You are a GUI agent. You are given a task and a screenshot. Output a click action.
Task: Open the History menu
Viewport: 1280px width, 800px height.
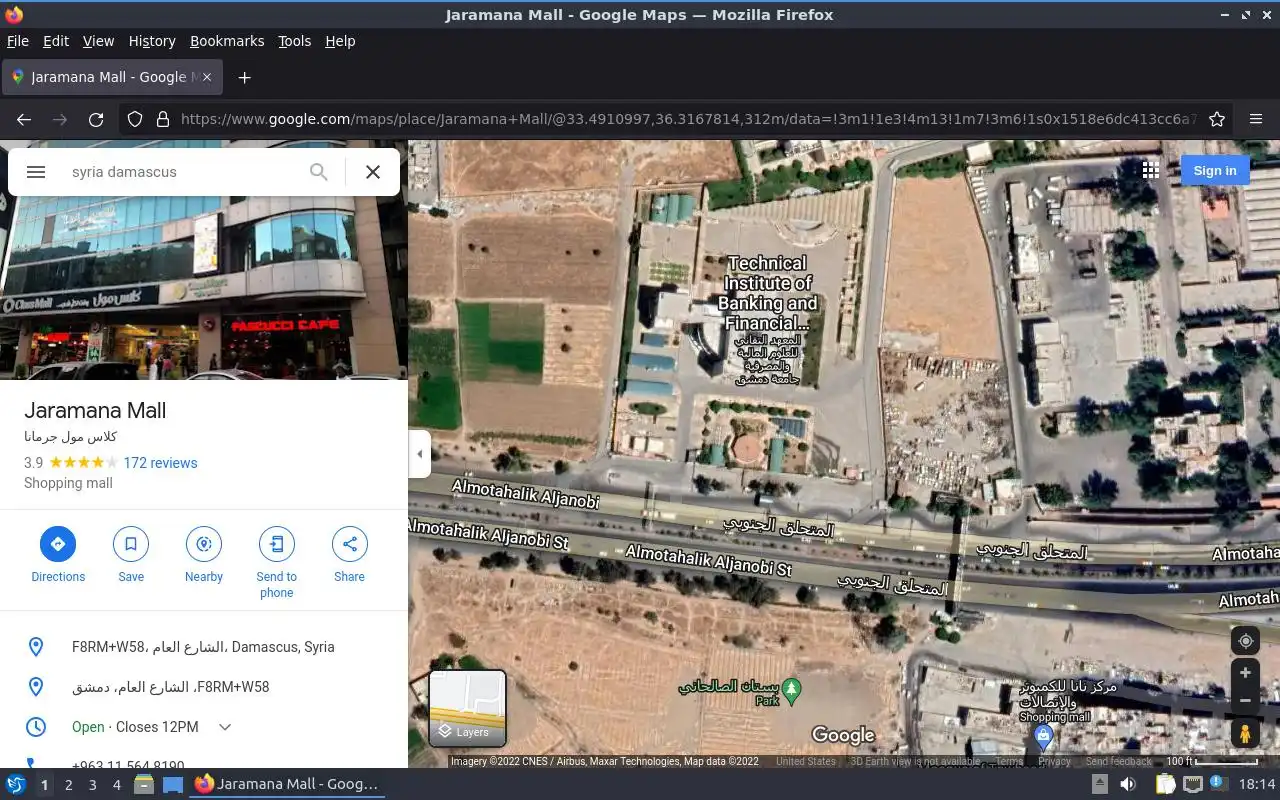pos(152,41)
